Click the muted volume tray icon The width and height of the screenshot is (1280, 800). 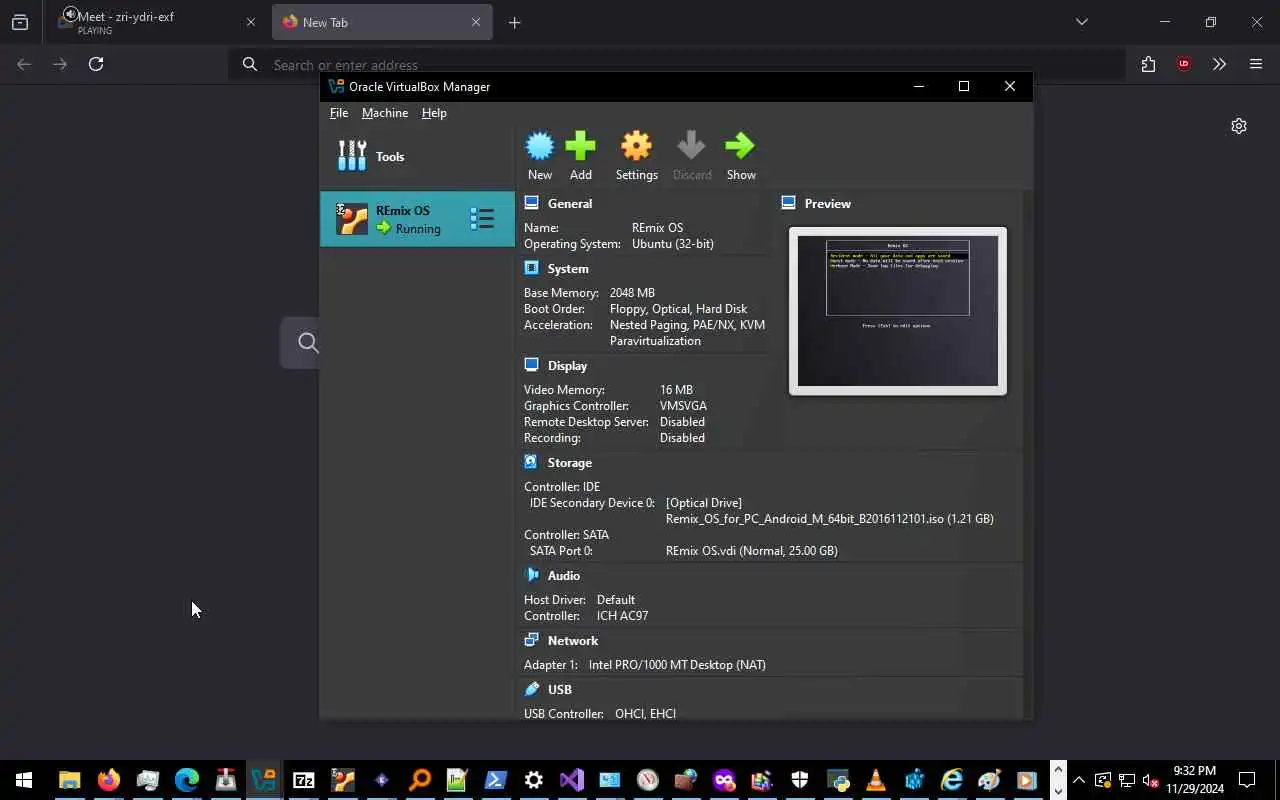(1150, 780)
